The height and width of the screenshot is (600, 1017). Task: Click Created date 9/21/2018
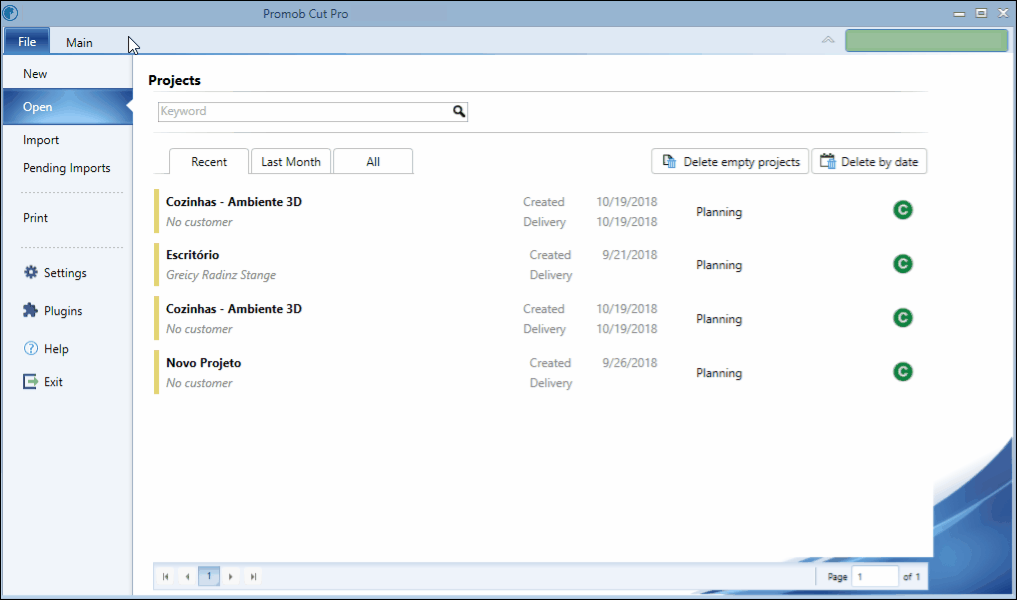click(x=629, y=255)
